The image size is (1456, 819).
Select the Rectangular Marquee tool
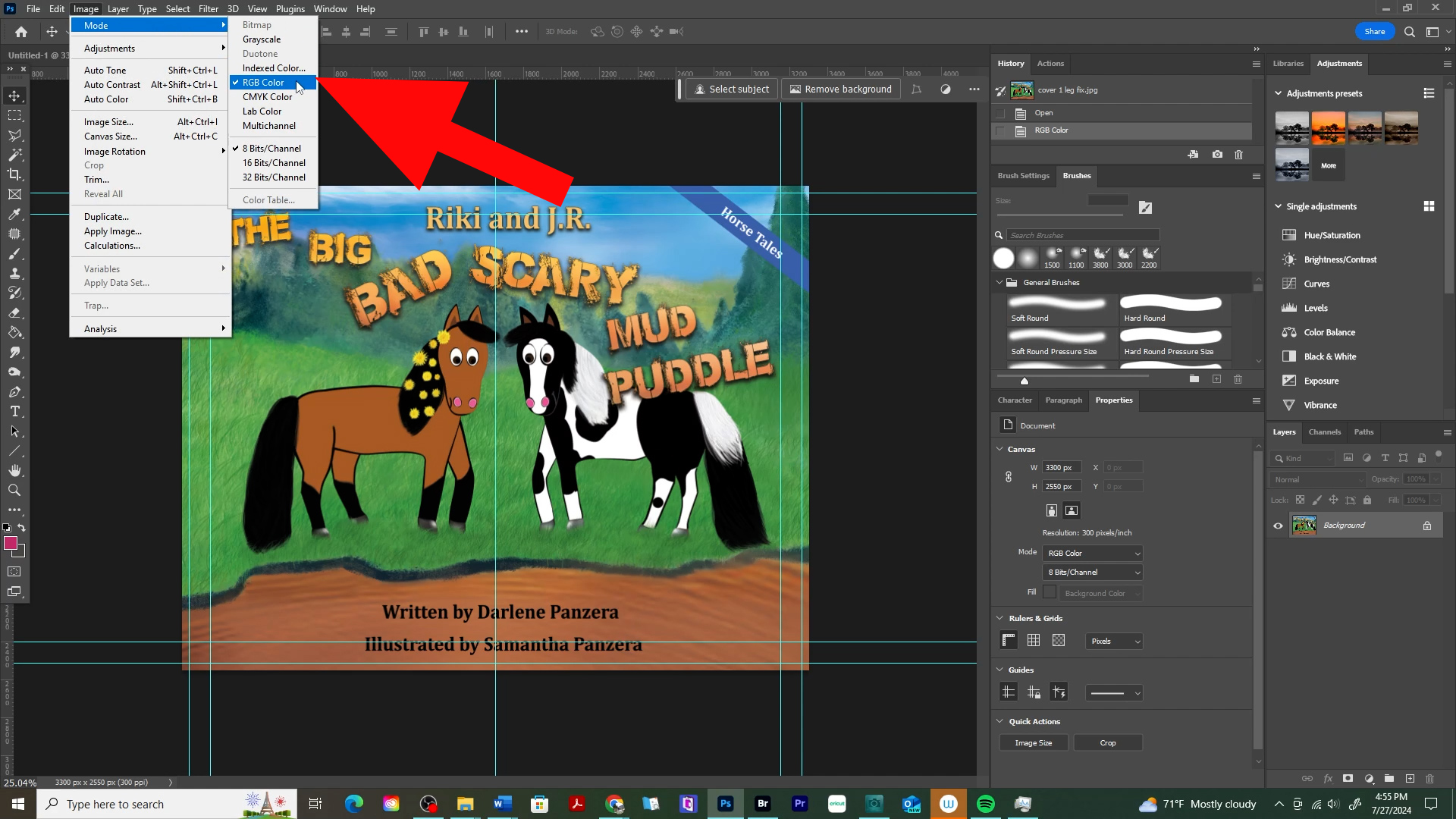pos(14,115)
